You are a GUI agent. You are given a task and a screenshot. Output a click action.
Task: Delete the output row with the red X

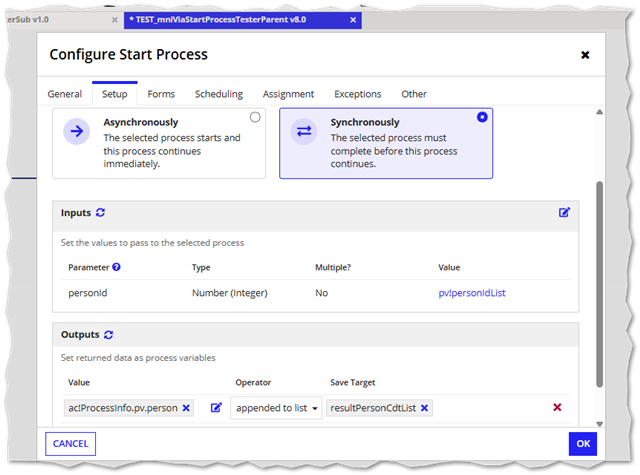coord(557,408)
